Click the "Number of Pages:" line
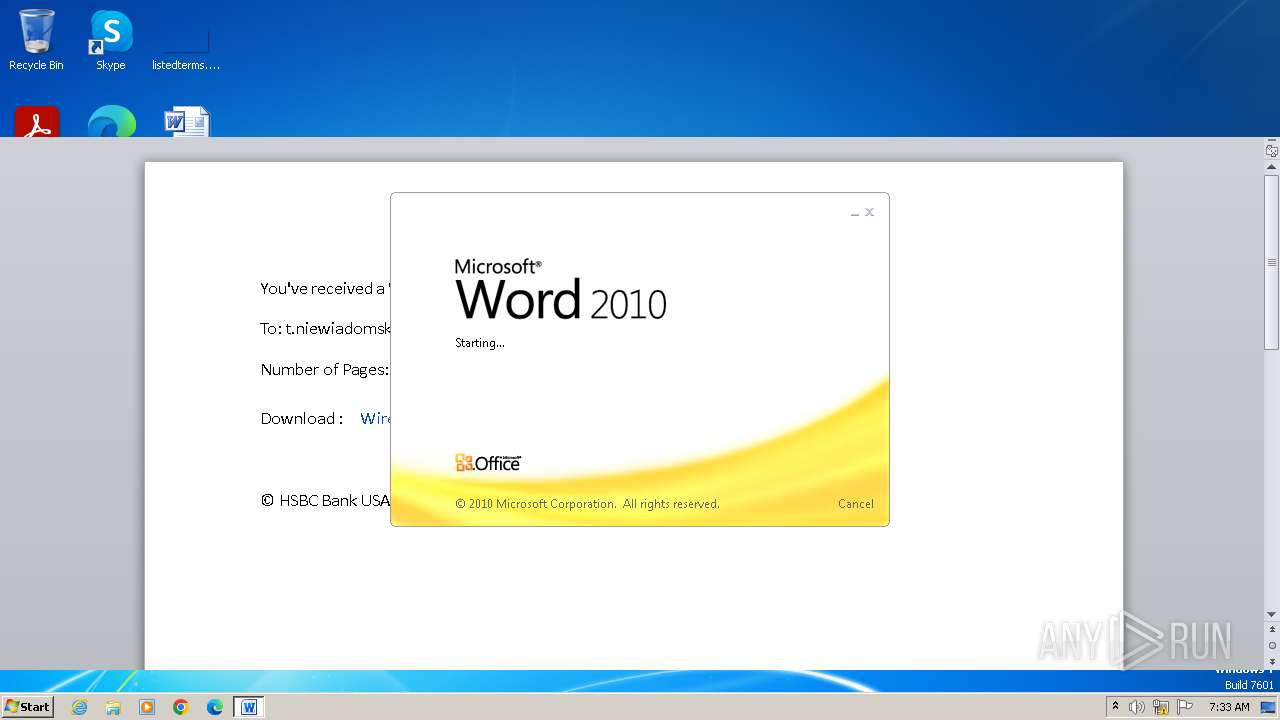Screen dimensions: 1280x720 (x=324, y=369)
